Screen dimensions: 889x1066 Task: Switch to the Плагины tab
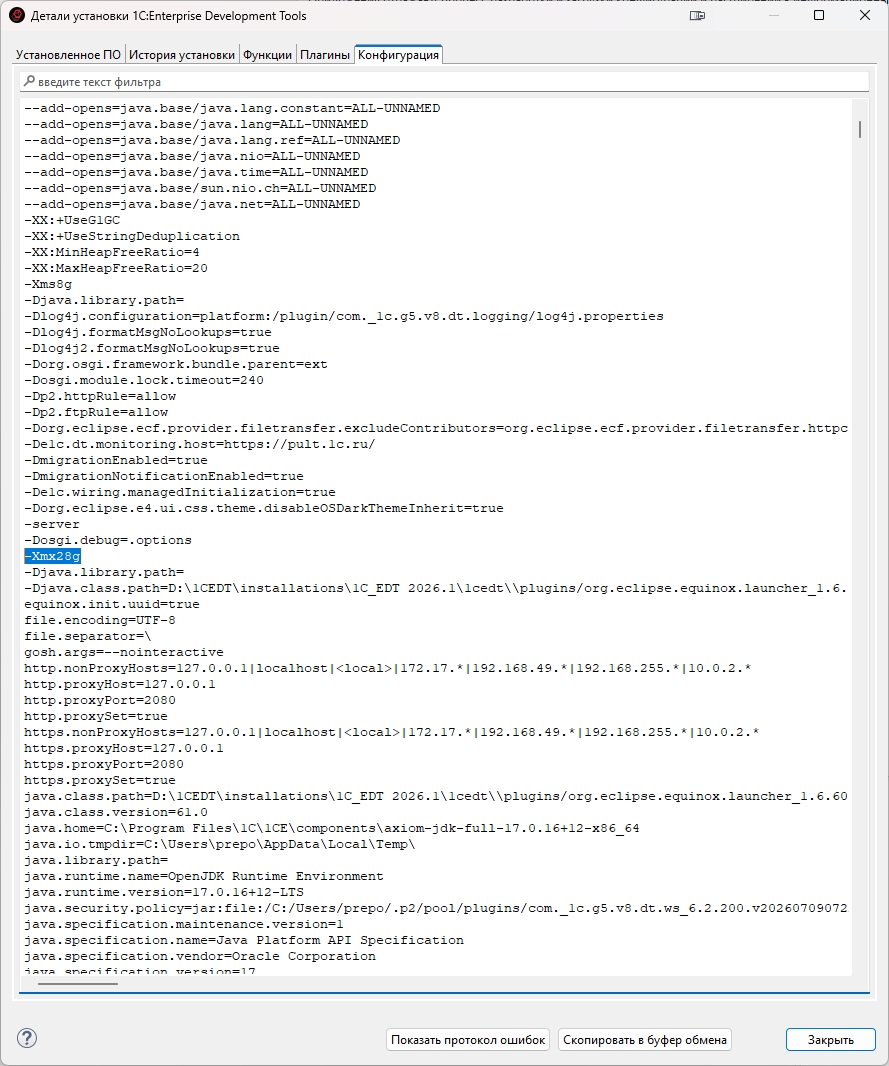coord(325,55)
